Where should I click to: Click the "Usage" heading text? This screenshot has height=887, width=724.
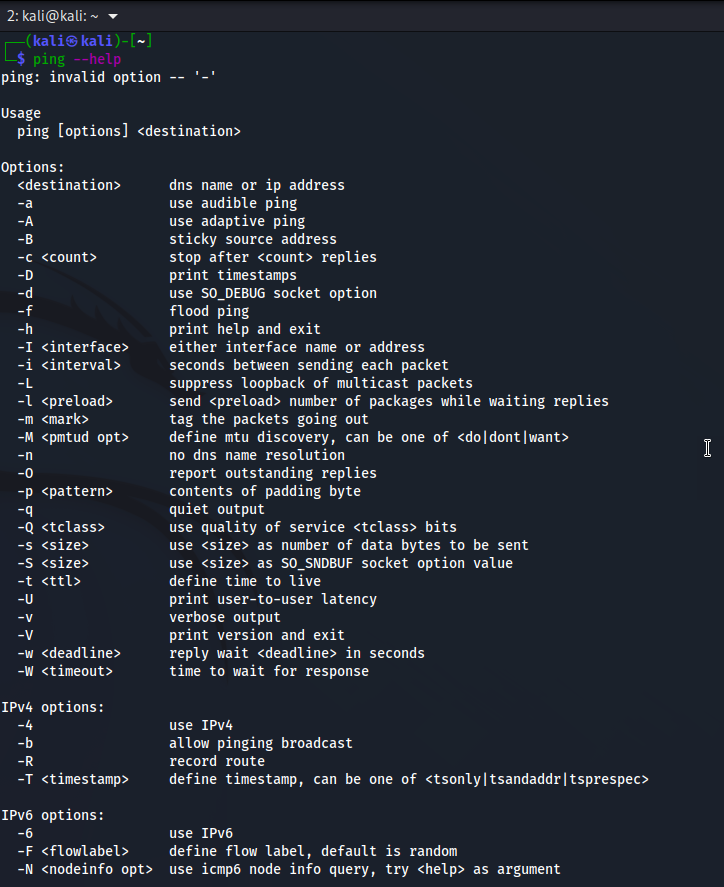[x=21, y=113]
